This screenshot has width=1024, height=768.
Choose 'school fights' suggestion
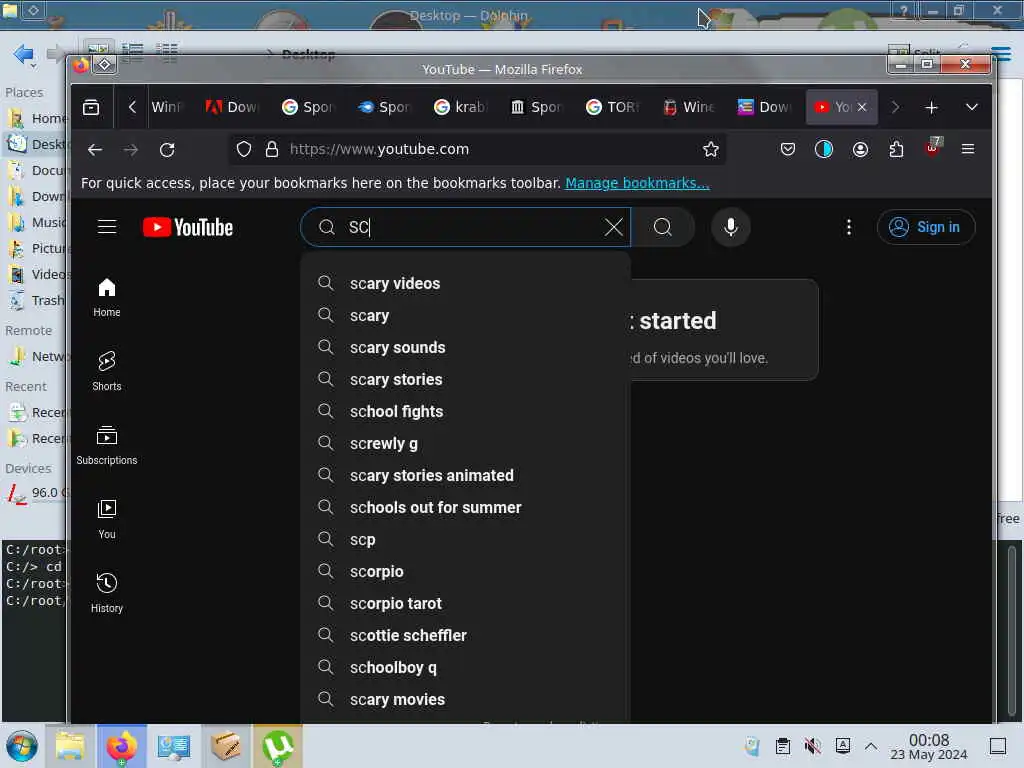466,411
